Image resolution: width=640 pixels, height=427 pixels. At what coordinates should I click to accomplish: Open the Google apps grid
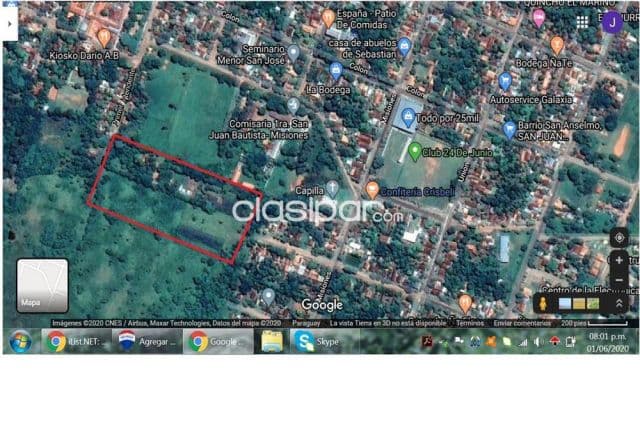point(582,22)
